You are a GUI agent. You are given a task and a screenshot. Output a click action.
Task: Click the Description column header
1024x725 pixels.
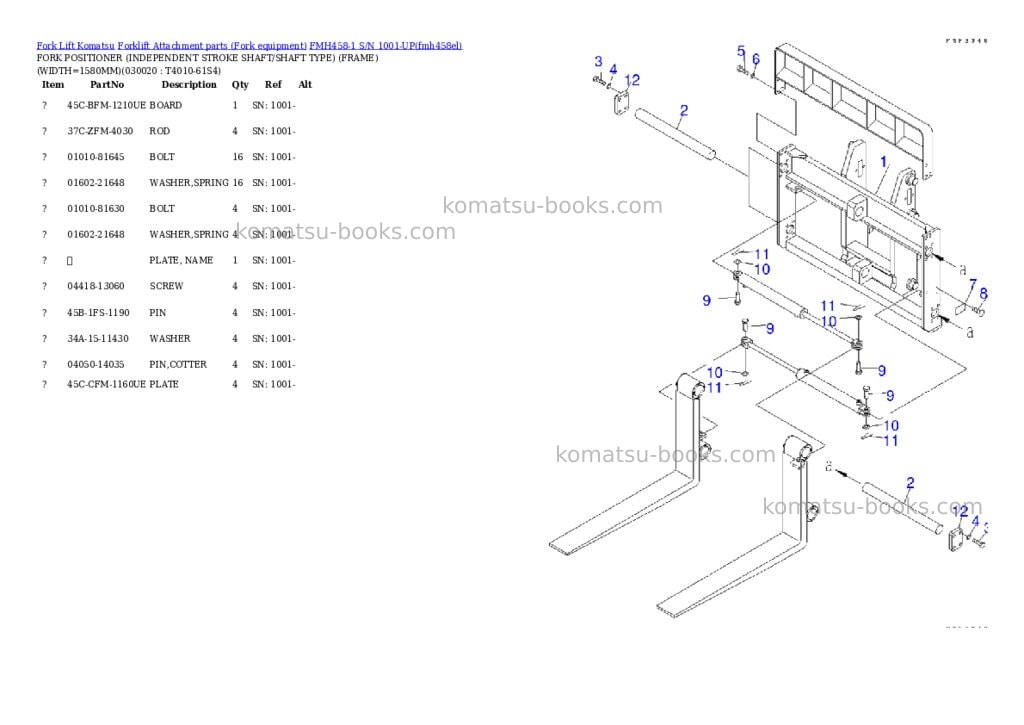click(x=189, y=85)
